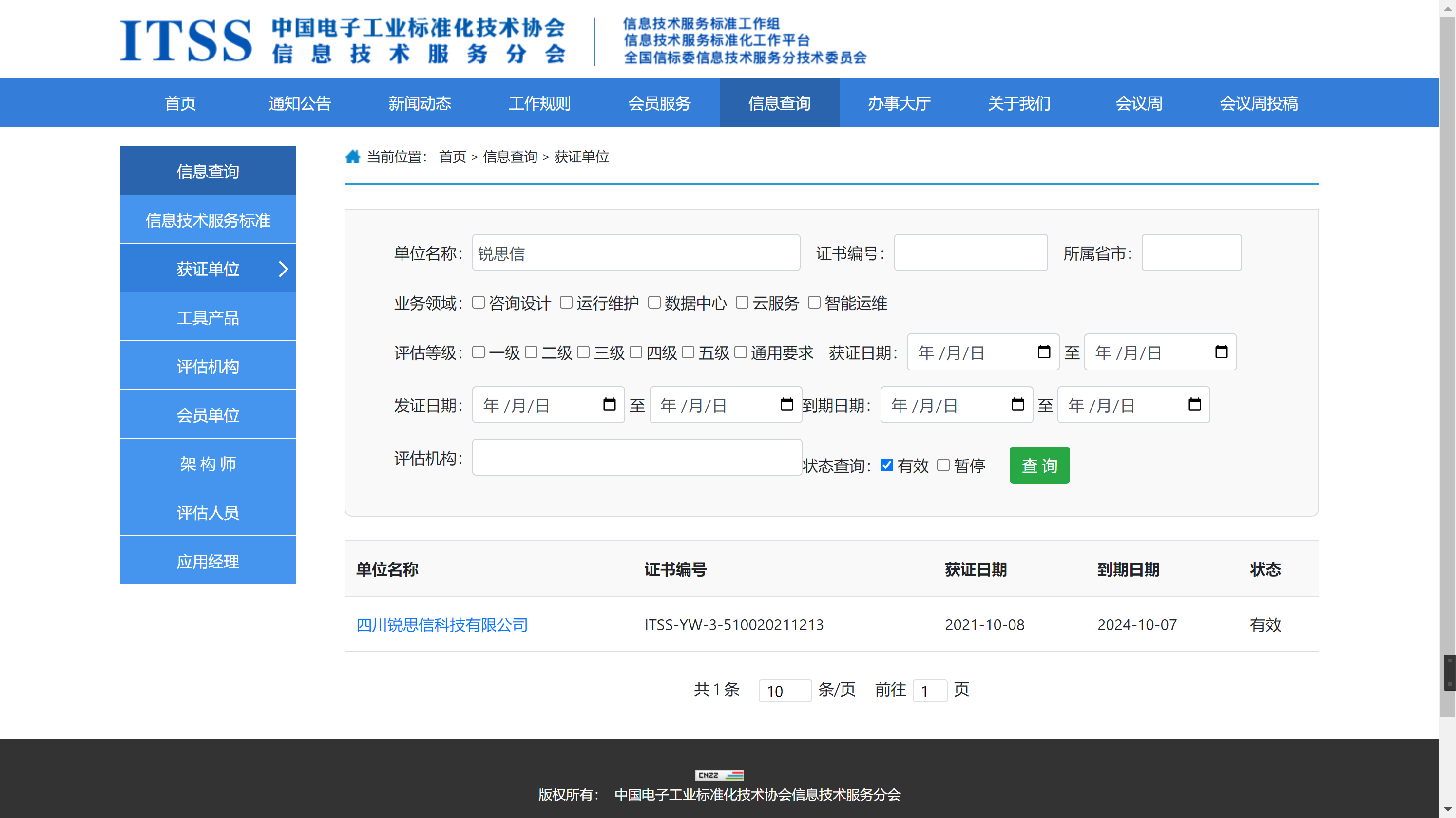Tick the 三级 evaluation level checkbox
Screen dimensions: 1456x818
[583, 352]
